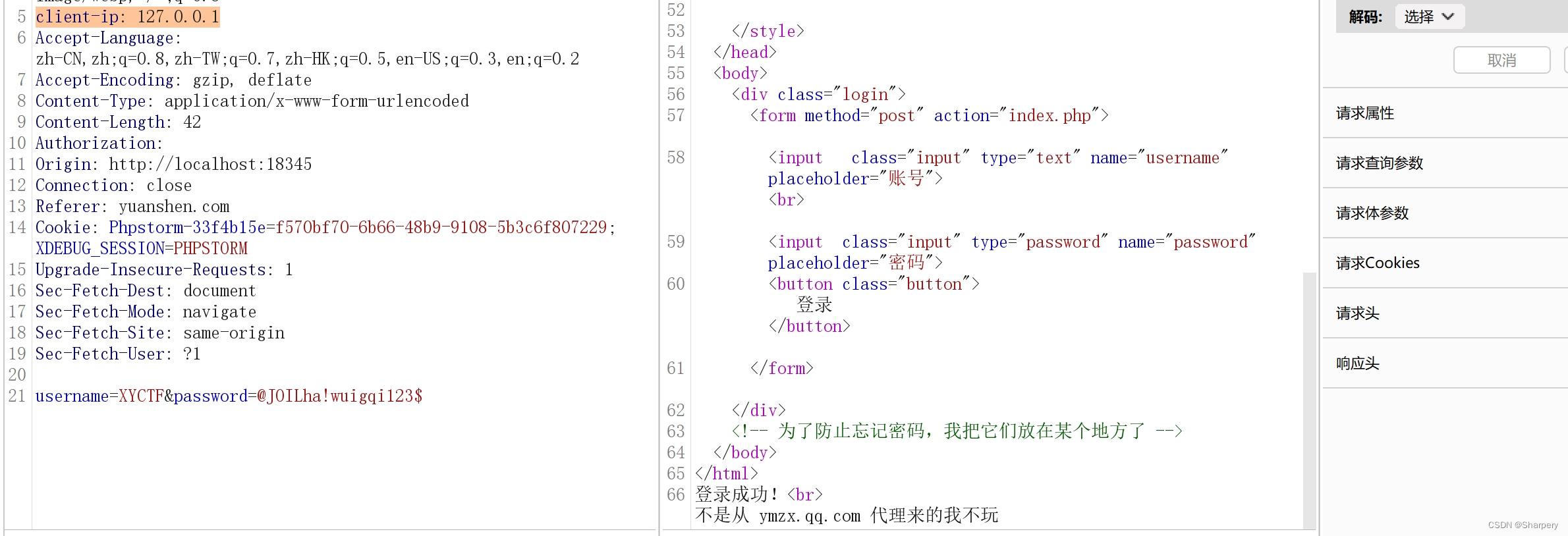Expand the 请求属性 section
The height and width of the screenshot is (536, 1568).
(x=1445, y=113)
